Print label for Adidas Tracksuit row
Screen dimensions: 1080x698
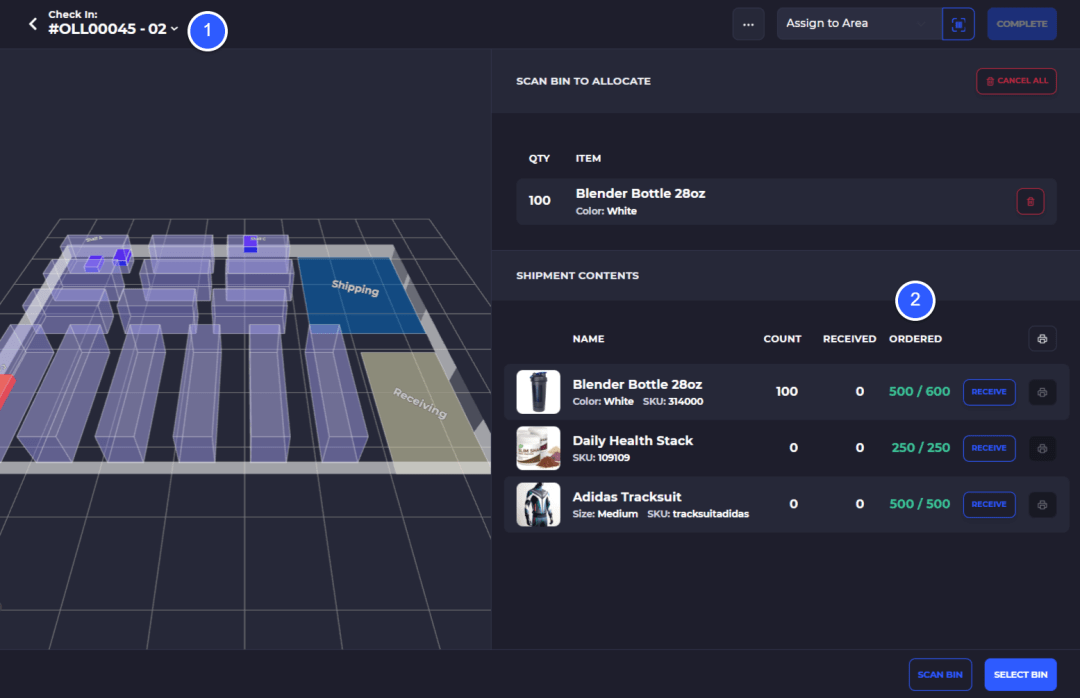(x=1042, y=504)
